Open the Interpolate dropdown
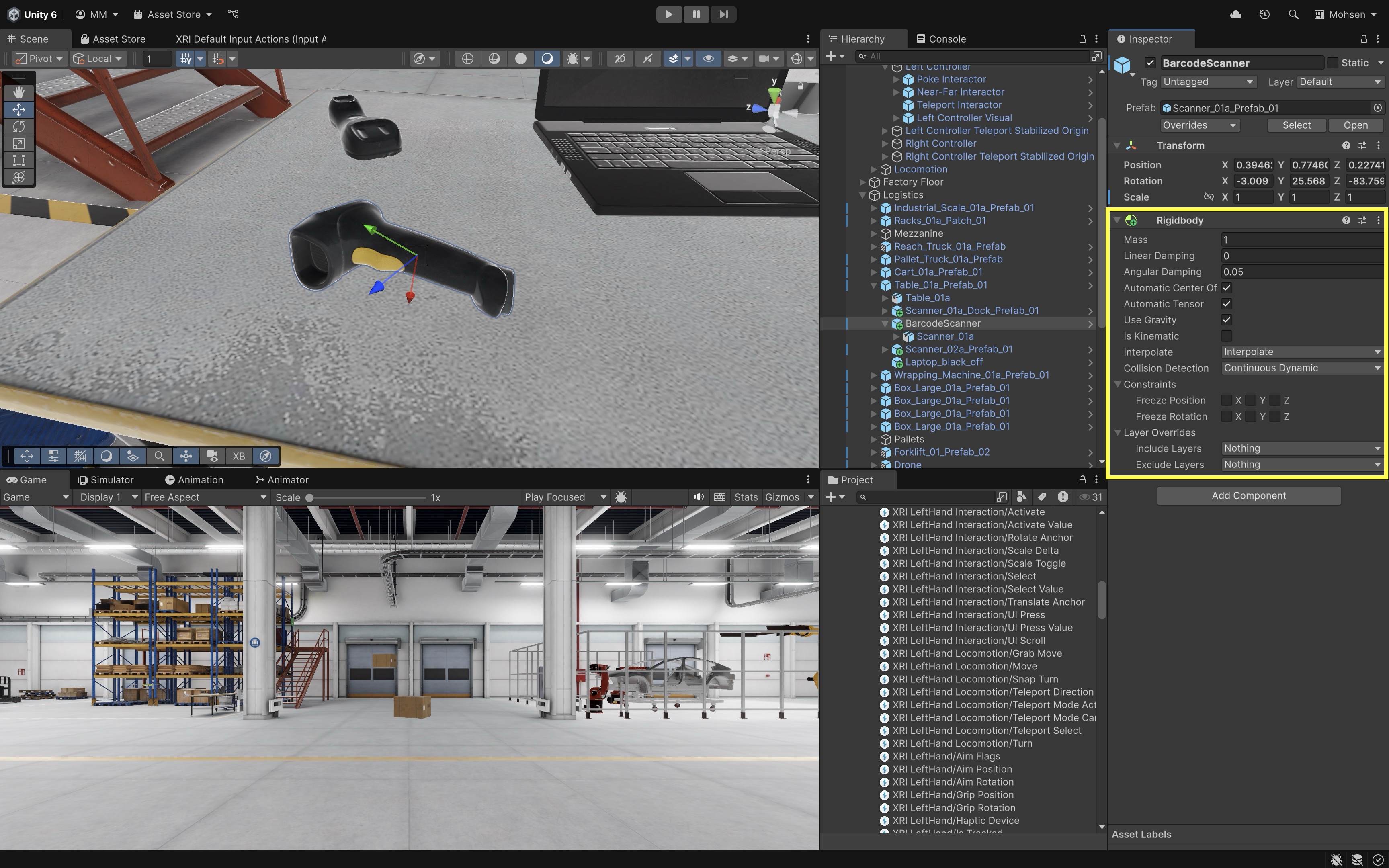 pos(1301,352)
